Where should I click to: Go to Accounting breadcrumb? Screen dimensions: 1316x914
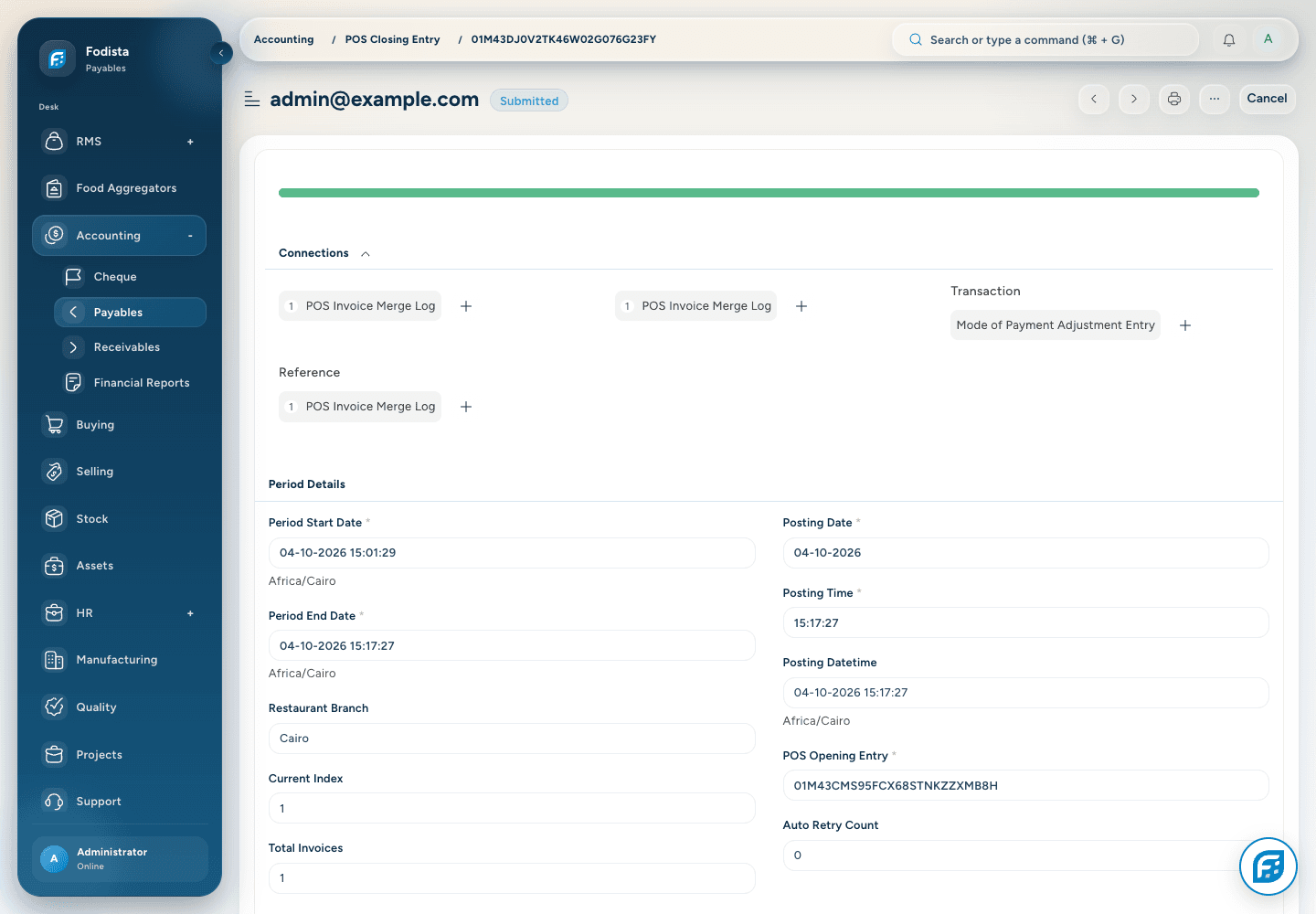point(283,39)
